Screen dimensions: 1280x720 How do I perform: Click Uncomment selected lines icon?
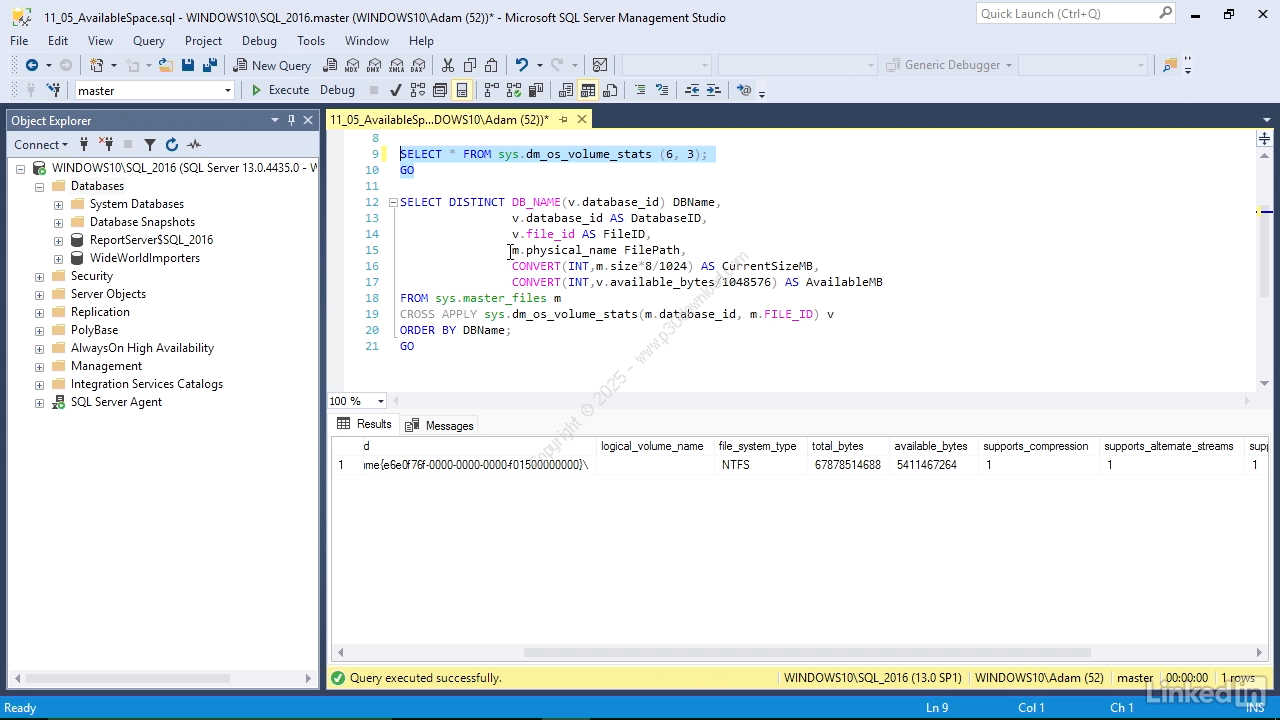[x=662, y=90]
